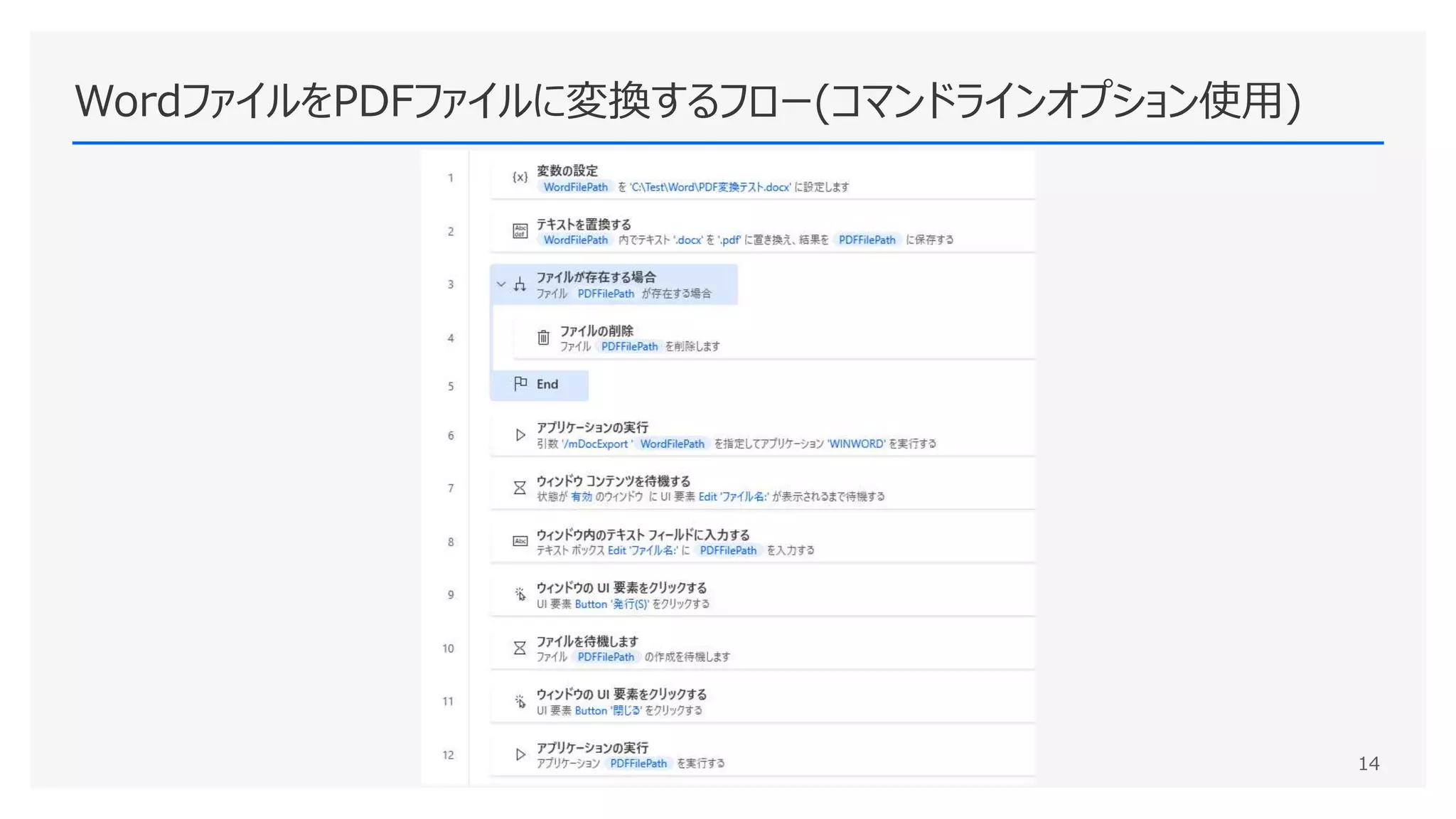Click line number 9 in the gutter
This screenshot has height=819, width=1456.
450,594
